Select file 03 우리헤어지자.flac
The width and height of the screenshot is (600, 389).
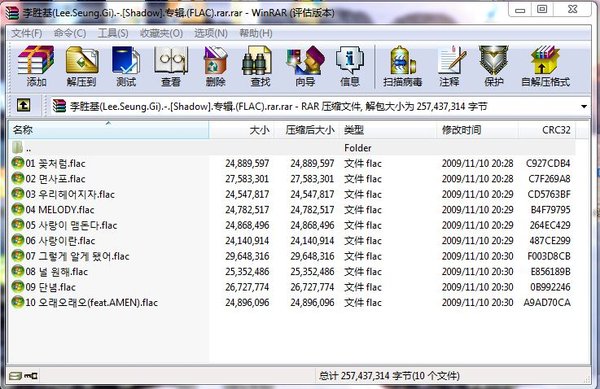70,194
